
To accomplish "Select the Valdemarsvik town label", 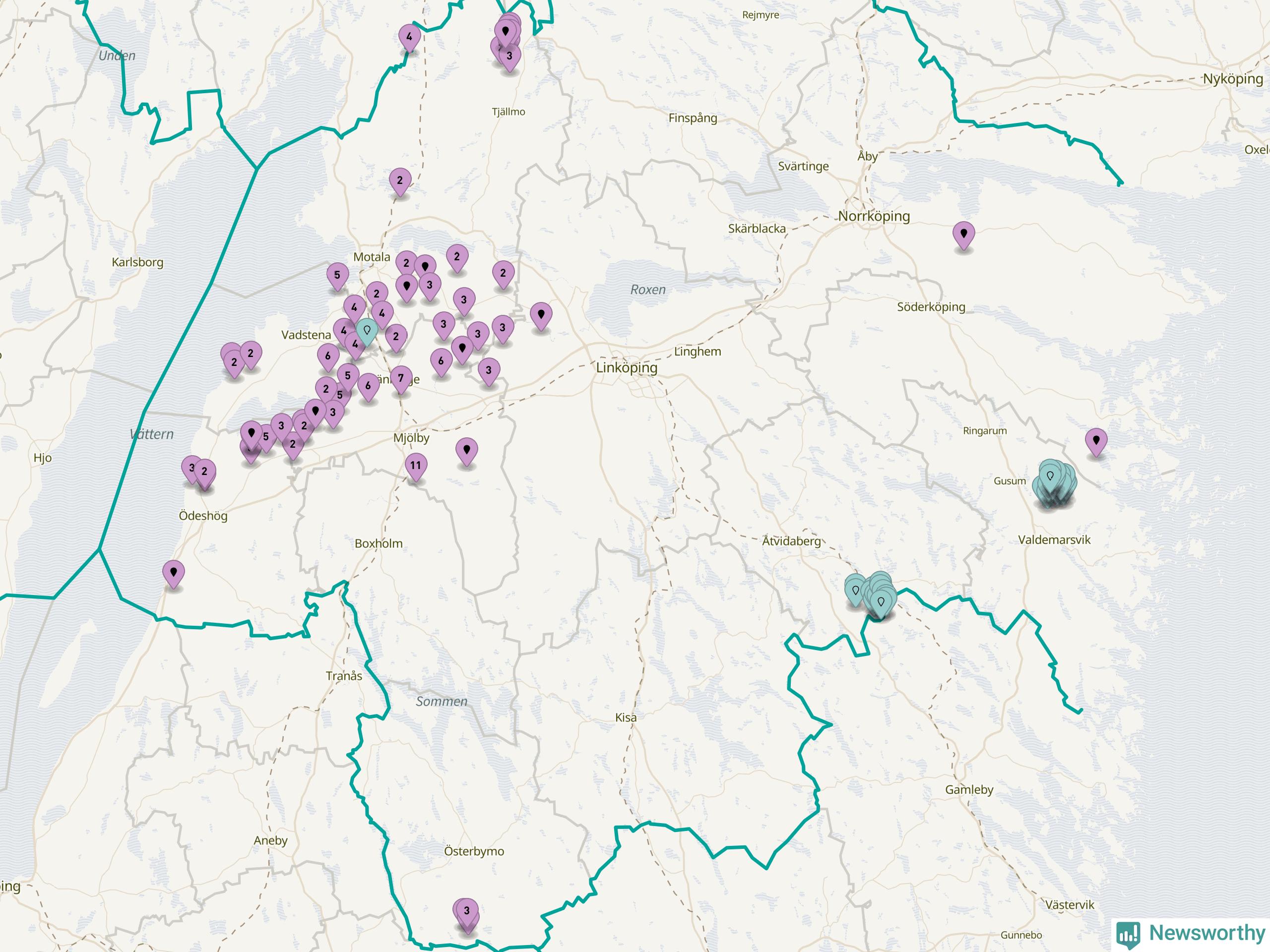I will point(1054,540).
